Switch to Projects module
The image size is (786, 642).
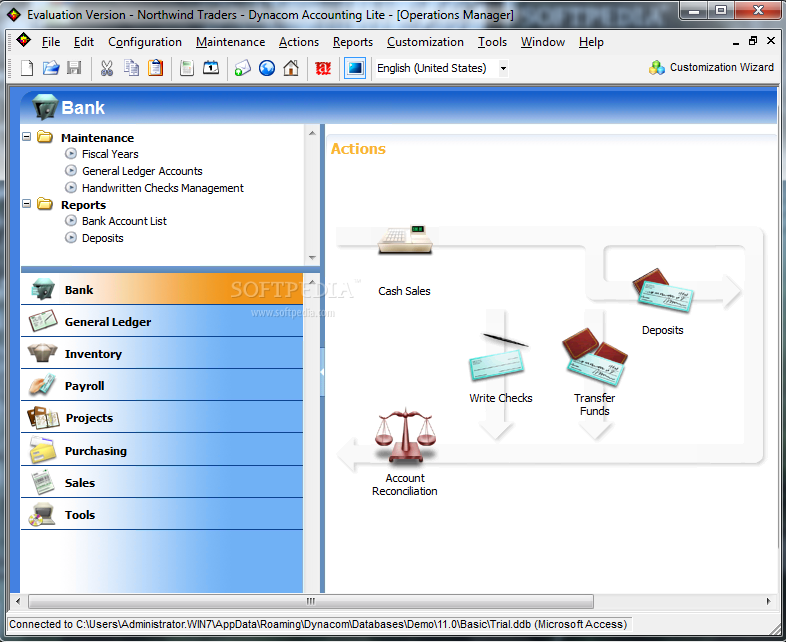point(162,417)
